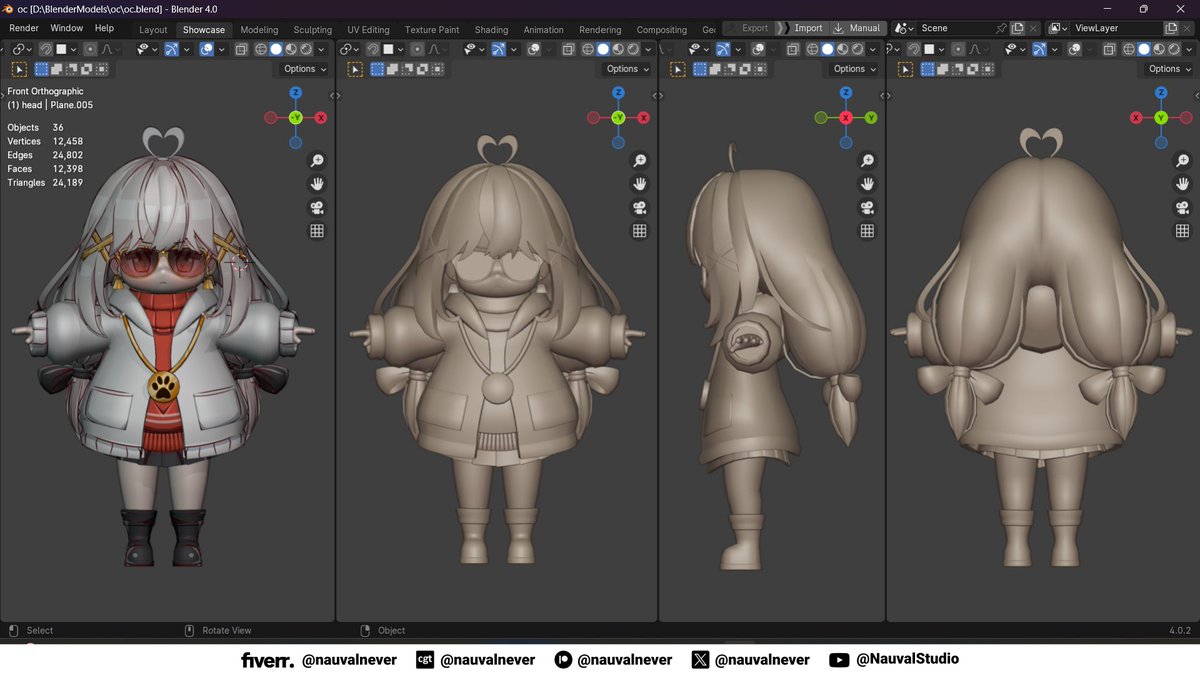Click zoom magnifier in the clay front-view viewport
Screen dimensions: 1200x675
pyautogui.click(x=640, y=161)
